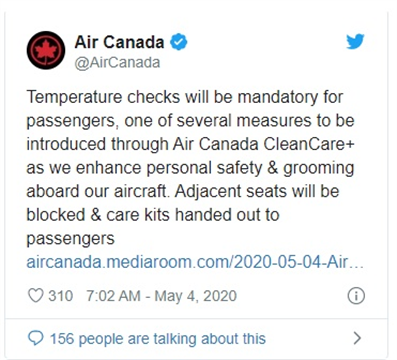Visit the @AirCanada handle link
The width and height of the screenshot is (397, 360).
click(x=117, y=63)
